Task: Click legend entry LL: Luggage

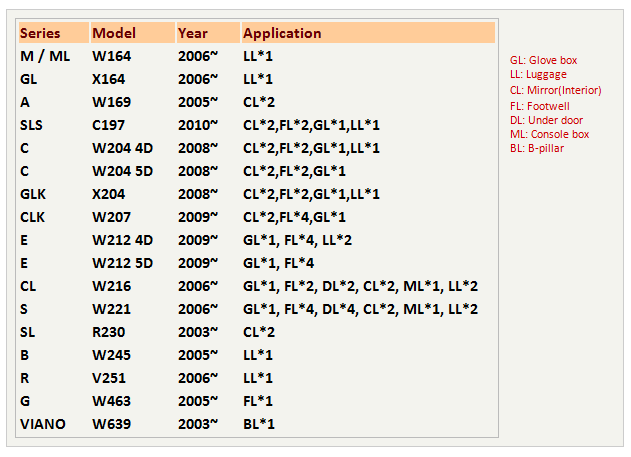Action: click(538, 74)
